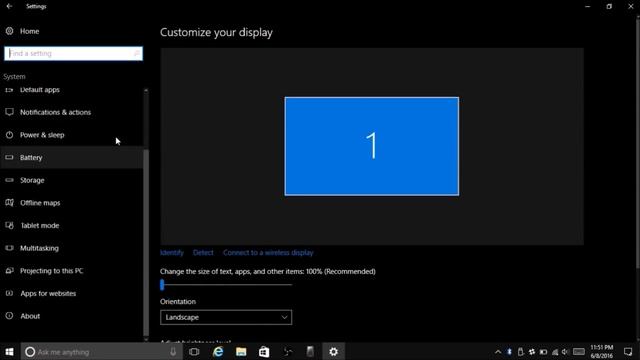Click the search magnifier icon in search box
Viewport: 640px width, 360px height.
137,53
